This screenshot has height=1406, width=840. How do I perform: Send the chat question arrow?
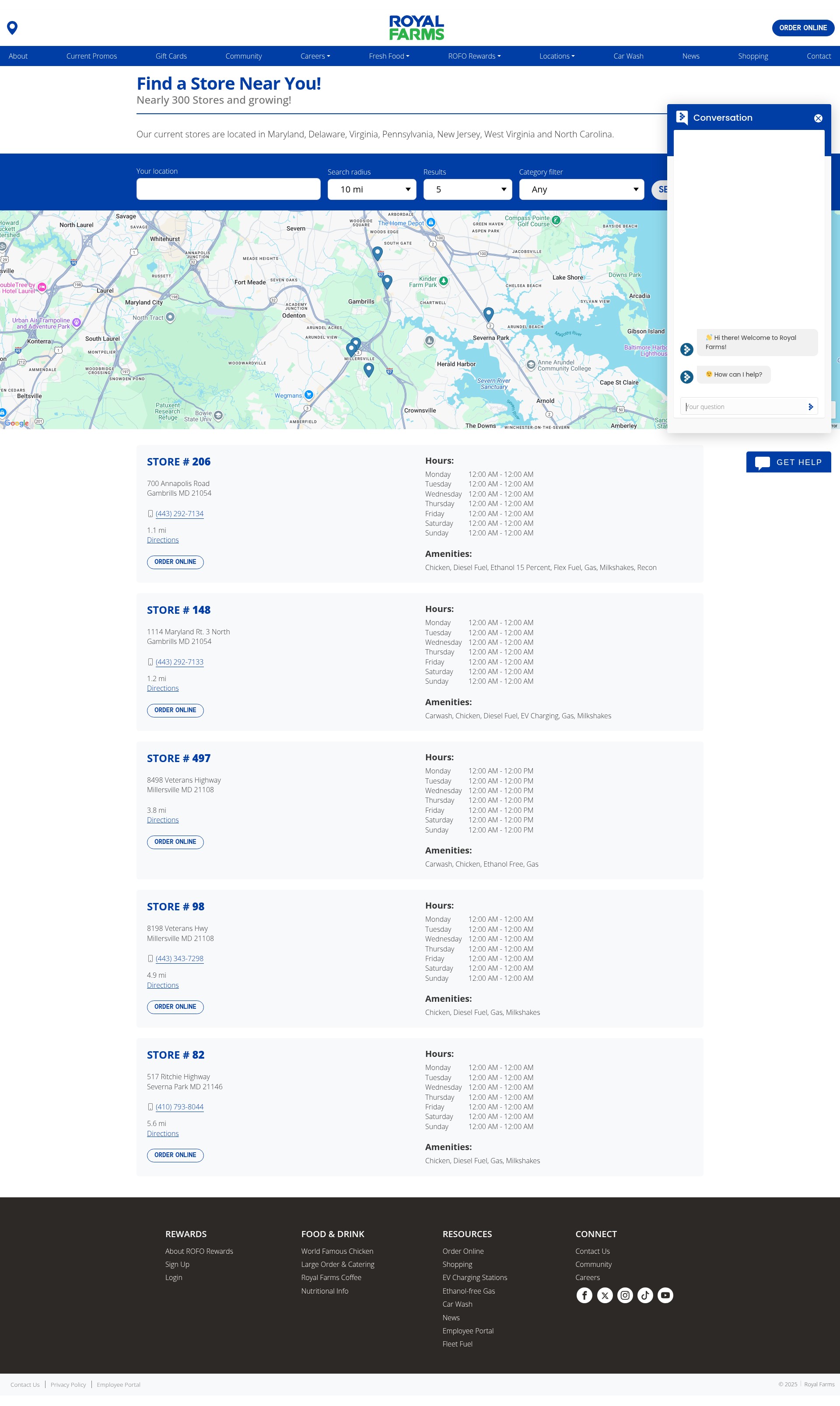[x=811, y=406]
